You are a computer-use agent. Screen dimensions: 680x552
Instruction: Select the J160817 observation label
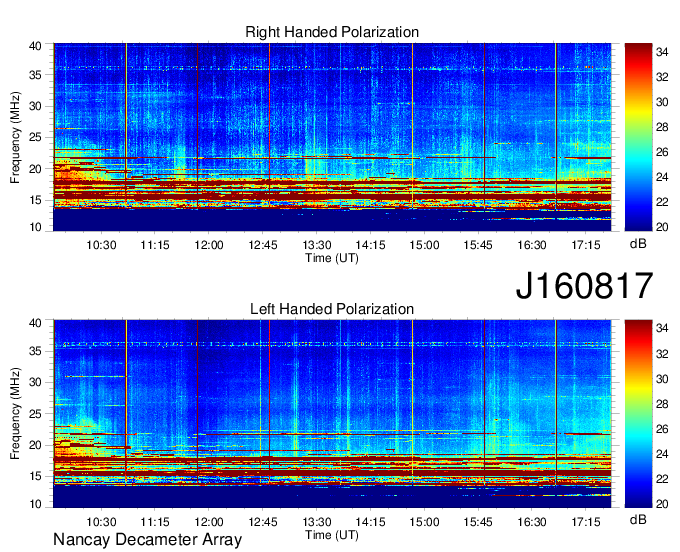584,286
